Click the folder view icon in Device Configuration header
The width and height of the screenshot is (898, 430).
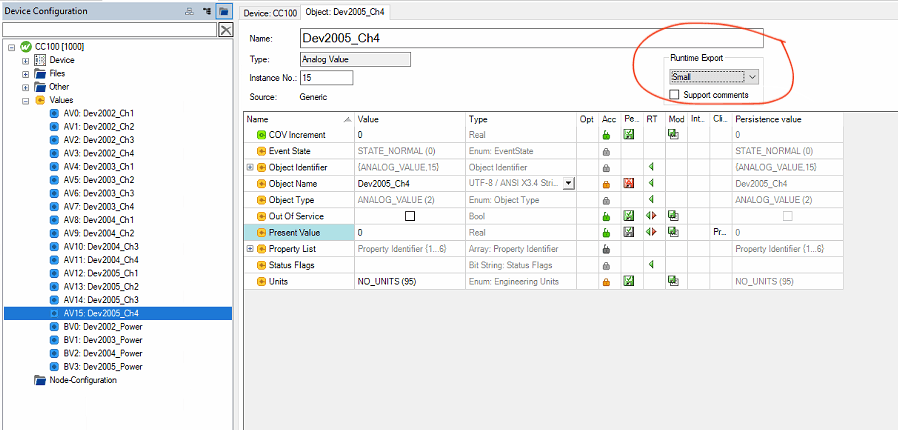tap(224, 11)
